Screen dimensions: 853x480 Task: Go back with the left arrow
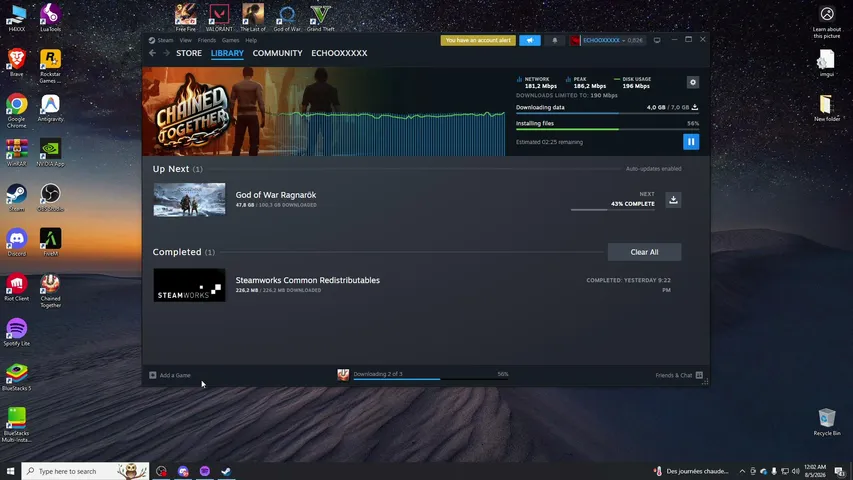[x=152, y=53]
